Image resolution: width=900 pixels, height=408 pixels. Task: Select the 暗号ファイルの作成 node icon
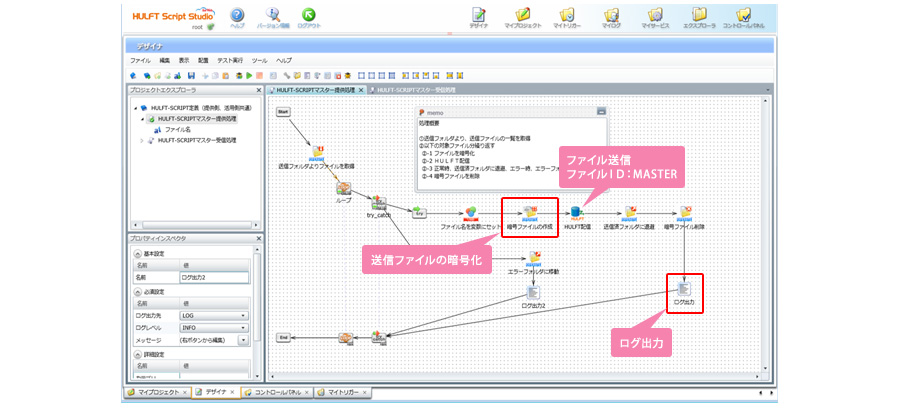[530, 212]
